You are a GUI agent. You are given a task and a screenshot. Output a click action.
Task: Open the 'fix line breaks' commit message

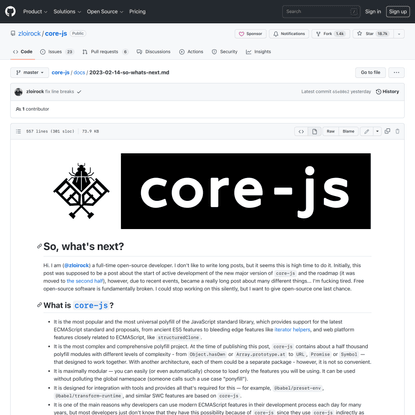click(60, 91)
